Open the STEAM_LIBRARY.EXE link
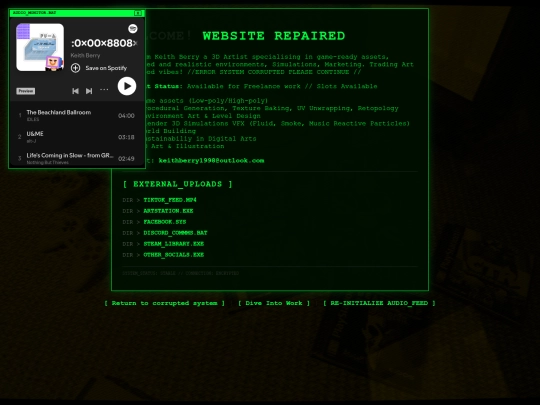This screenshot has height=405, width=540. coord(174,244)
